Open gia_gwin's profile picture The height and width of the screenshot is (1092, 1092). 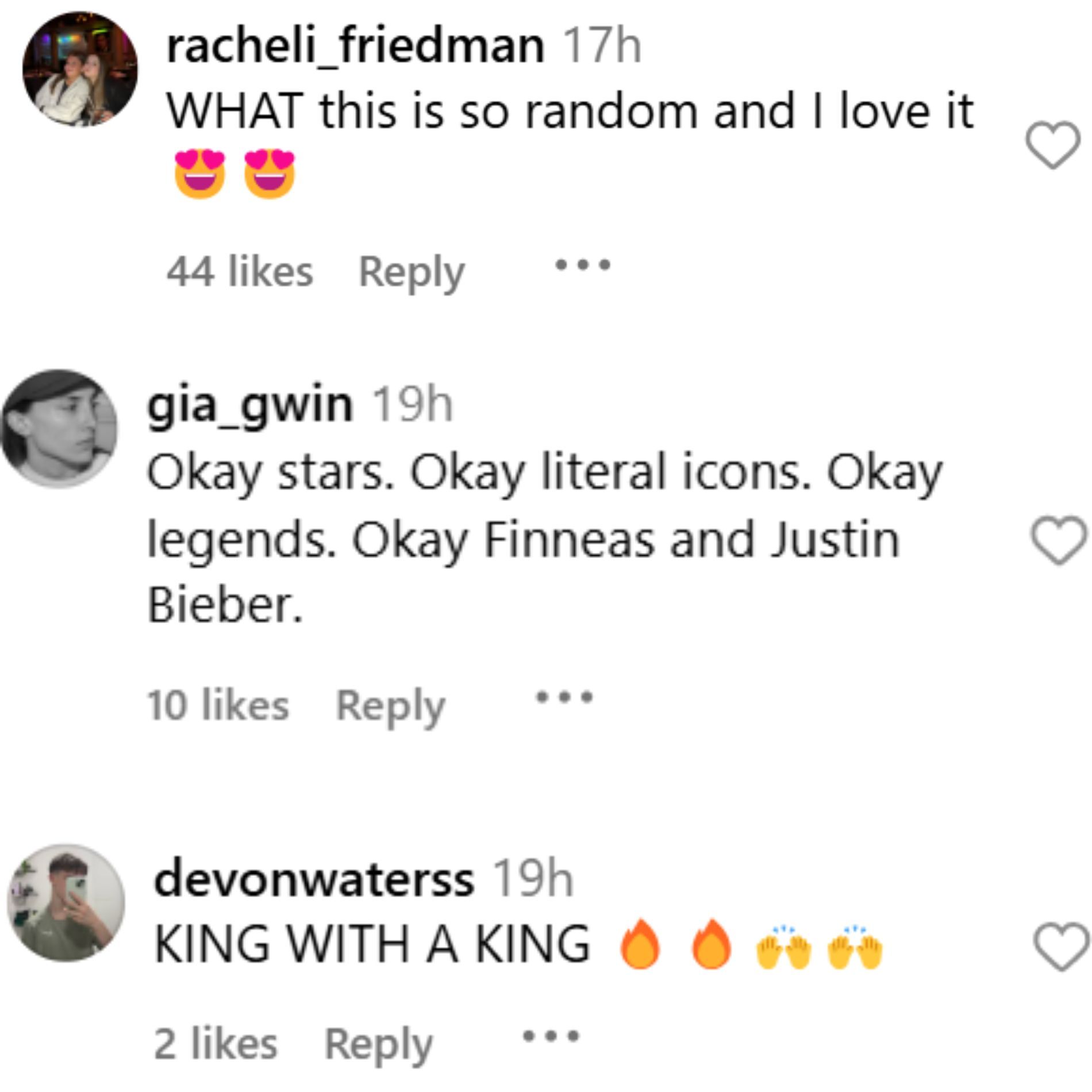(x=59, y=428)
